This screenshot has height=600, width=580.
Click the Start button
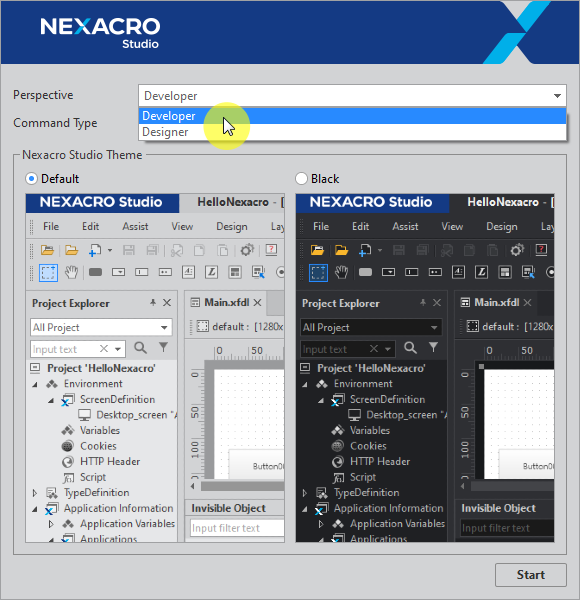[531, 575]
